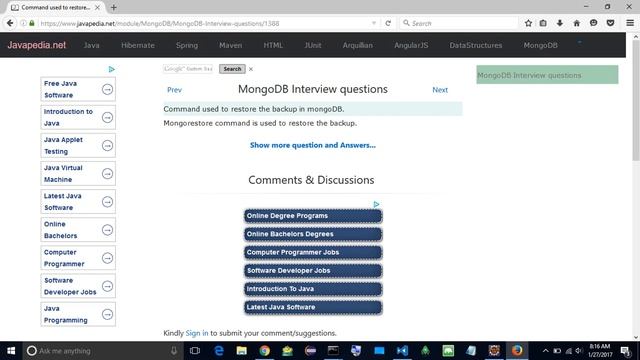This screenshot has height=360, width=640.
Task: Launch Microsoft Edge from the taskbar
Action: tap(219, 351)
